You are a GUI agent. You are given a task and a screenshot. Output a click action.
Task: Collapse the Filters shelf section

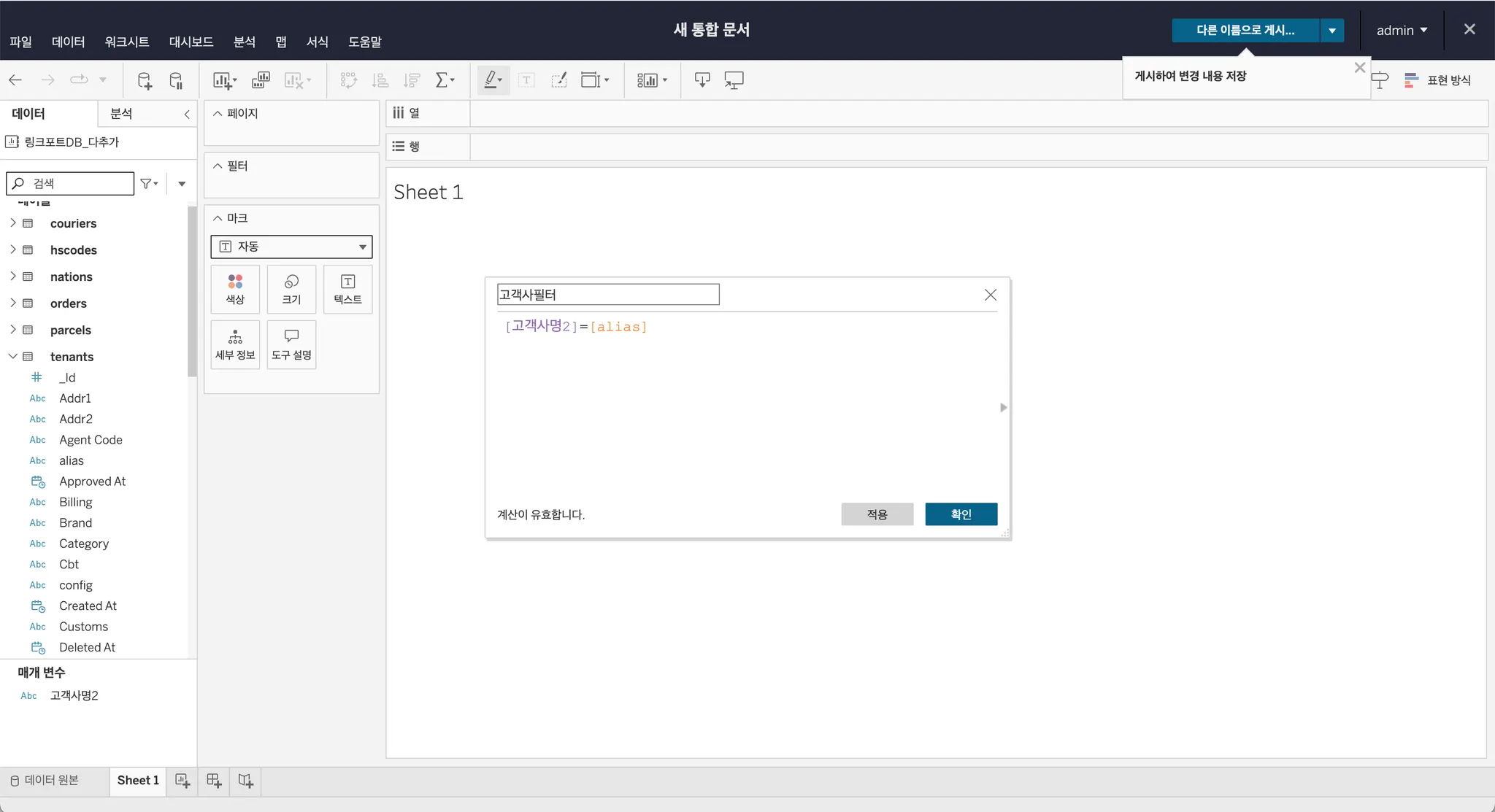(218, 166)
